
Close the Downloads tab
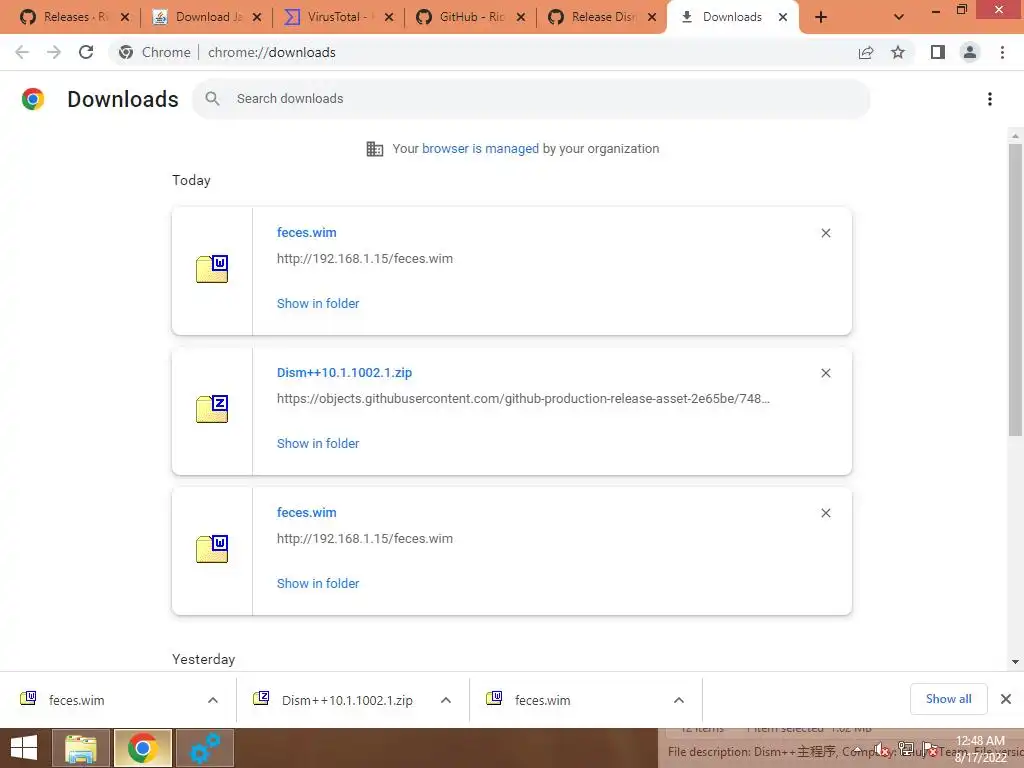tap(783, 17)
